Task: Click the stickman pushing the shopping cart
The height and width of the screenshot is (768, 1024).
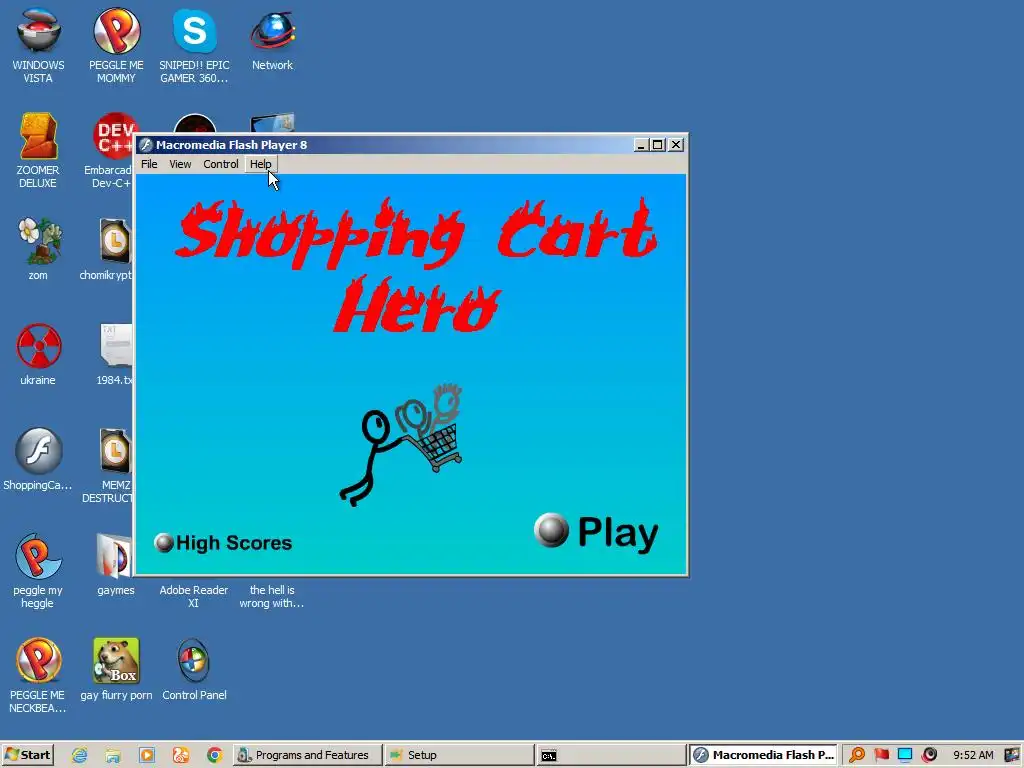Action: coord(401,444)
